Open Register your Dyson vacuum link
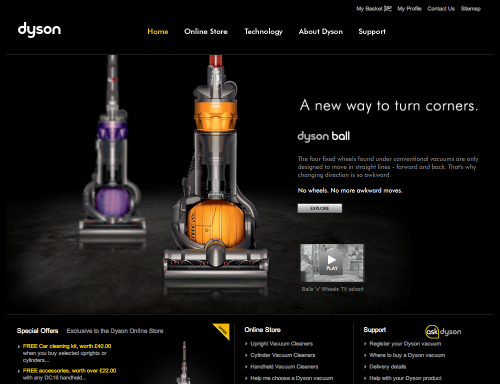The image size is (500, 384). (405, 344)
